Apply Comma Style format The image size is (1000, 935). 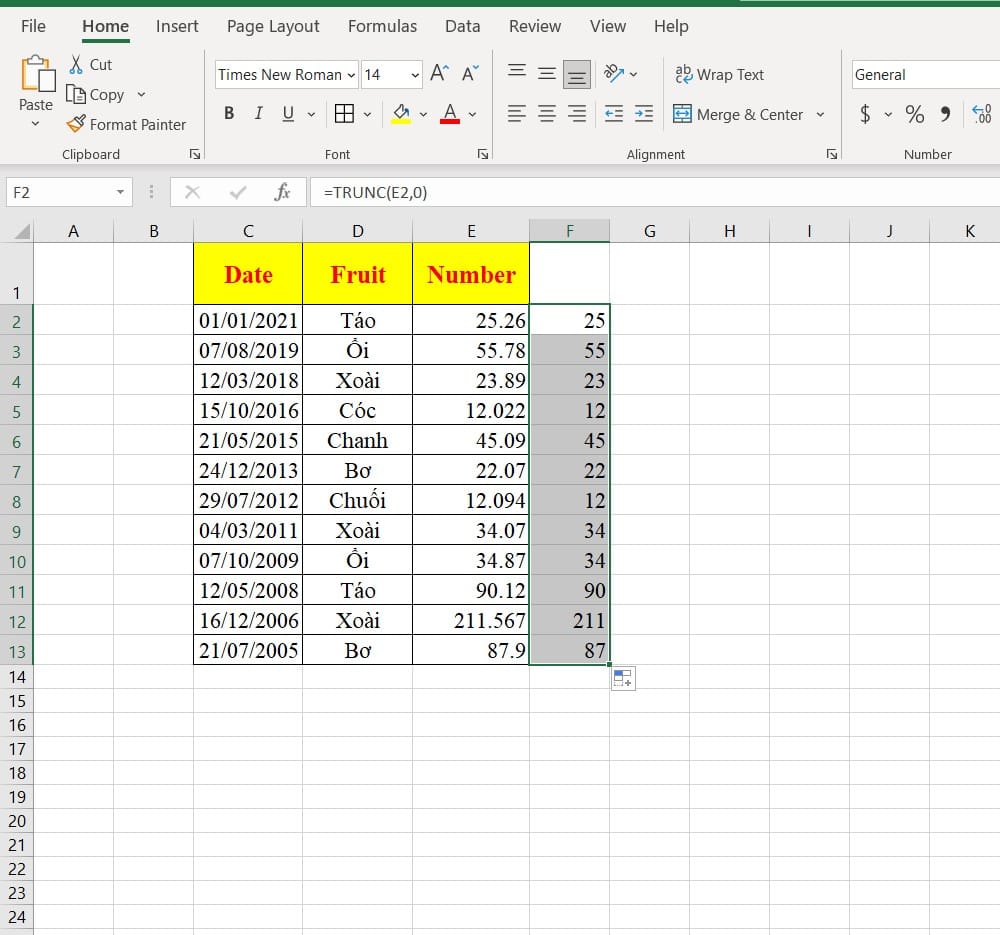pos(945,114)
